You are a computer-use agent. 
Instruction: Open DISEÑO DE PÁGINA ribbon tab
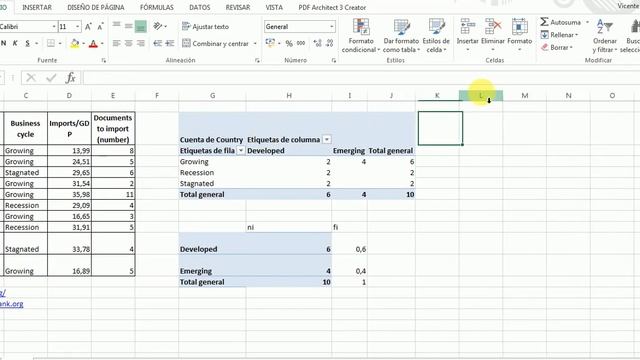tap(96, 7)
